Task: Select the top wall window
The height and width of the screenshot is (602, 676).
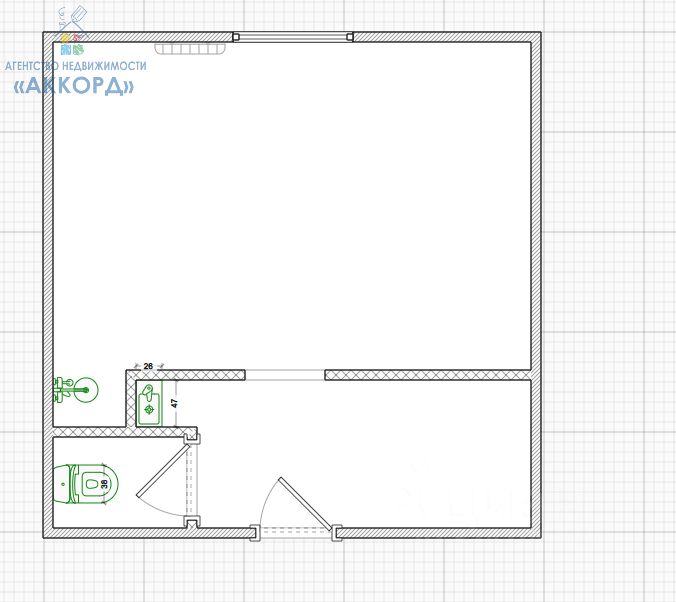Action: (x=293, y=37)
